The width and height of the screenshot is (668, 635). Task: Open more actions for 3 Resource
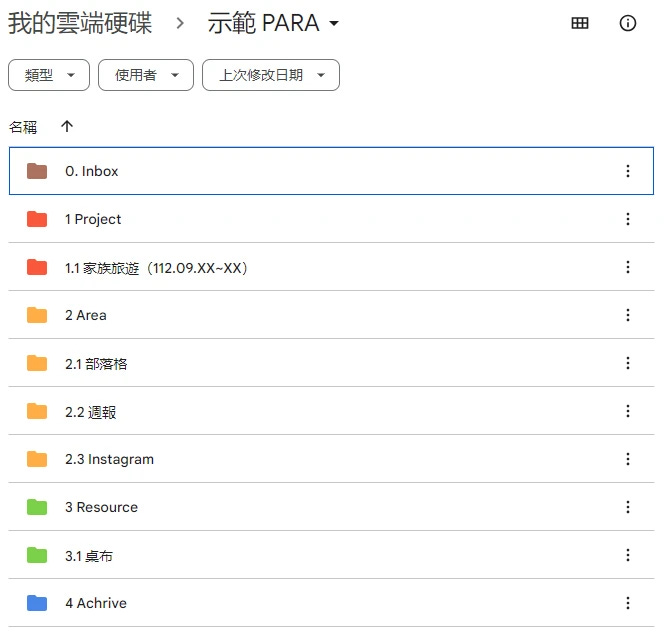(x=628, y=507)
